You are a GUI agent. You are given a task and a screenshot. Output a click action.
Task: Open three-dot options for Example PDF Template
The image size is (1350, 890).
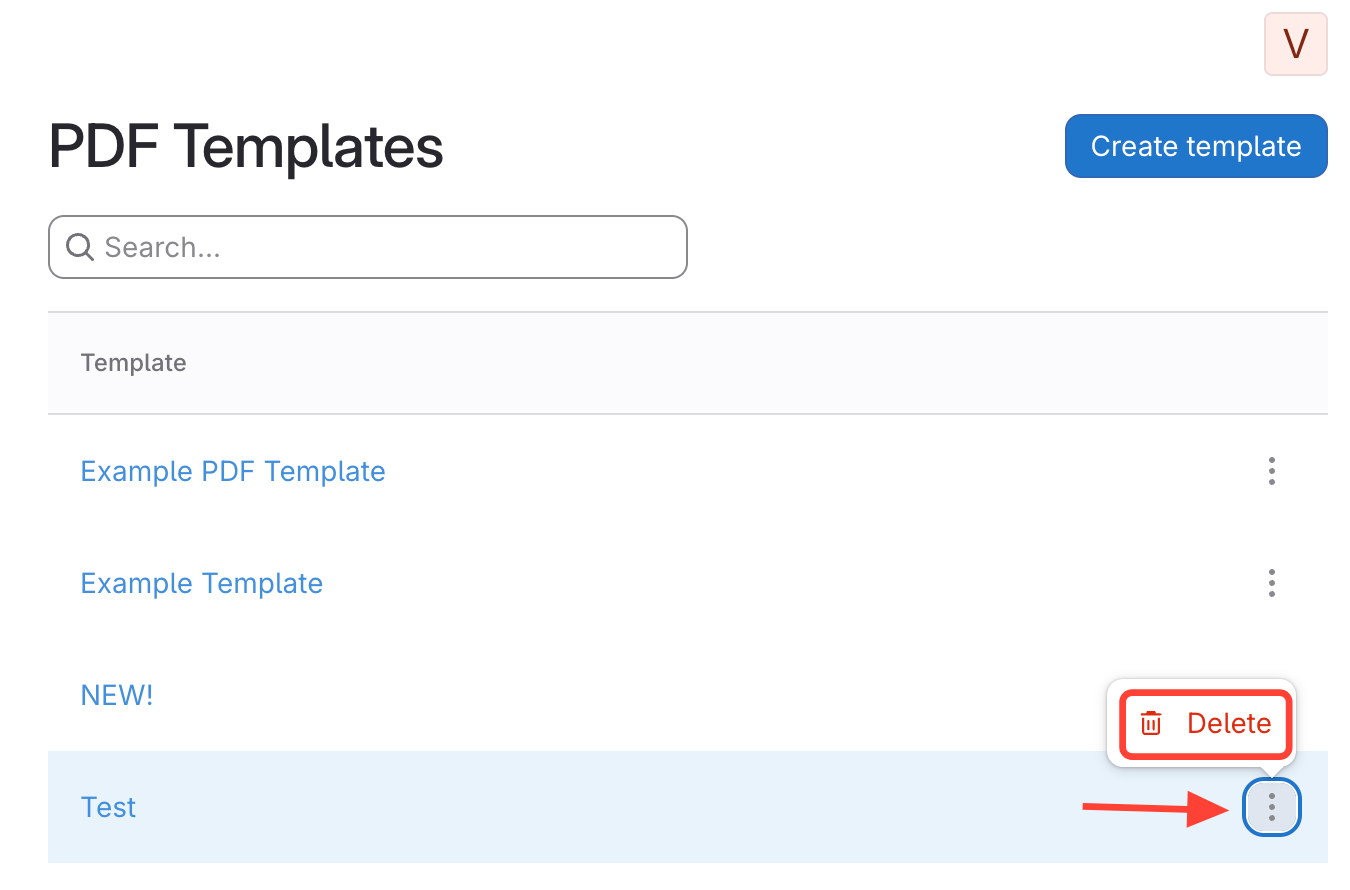pyautogui.click(x=1271, y=471)
